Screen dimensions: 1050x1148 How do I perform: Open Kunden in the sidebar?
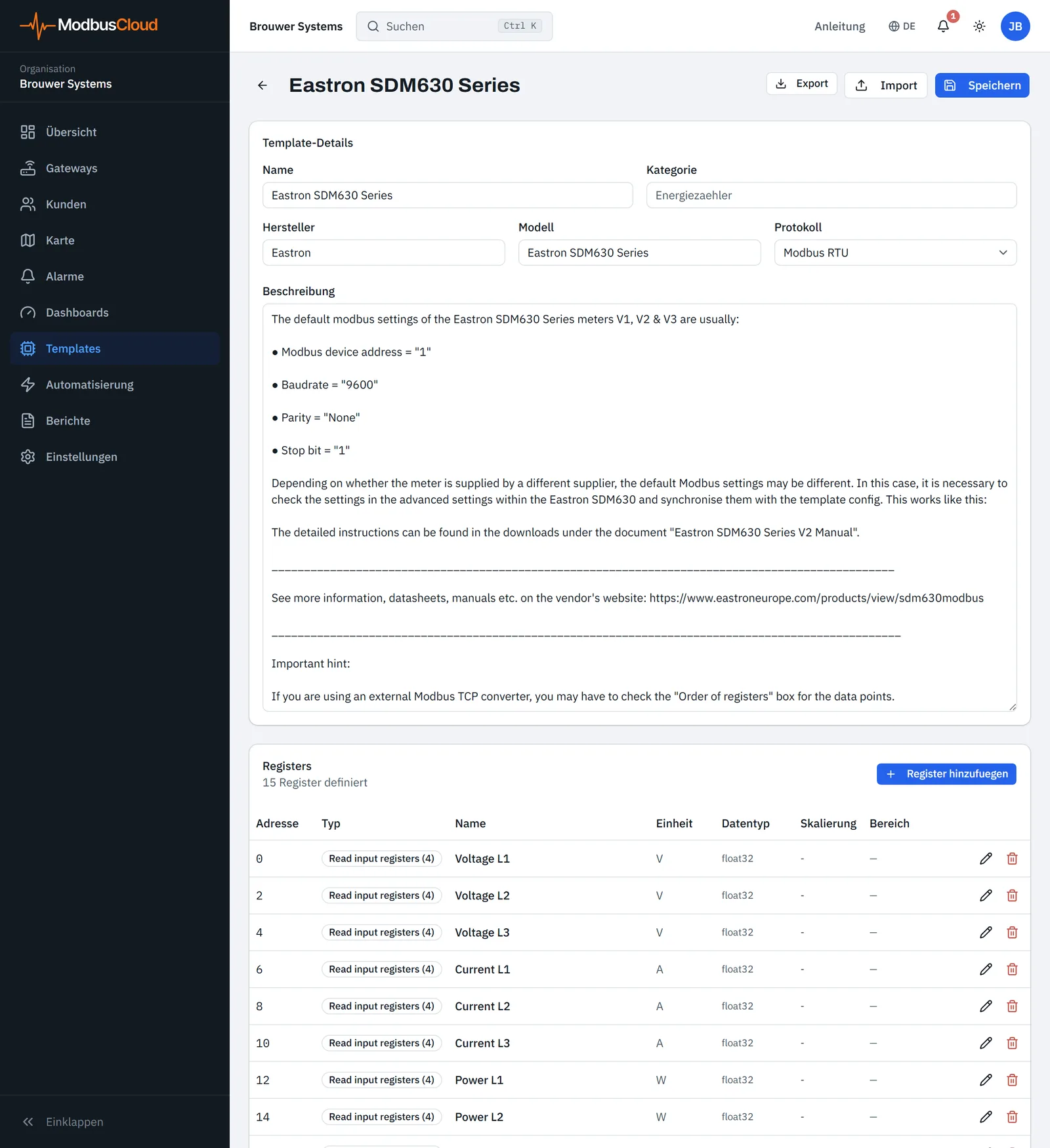pos(115,204)
